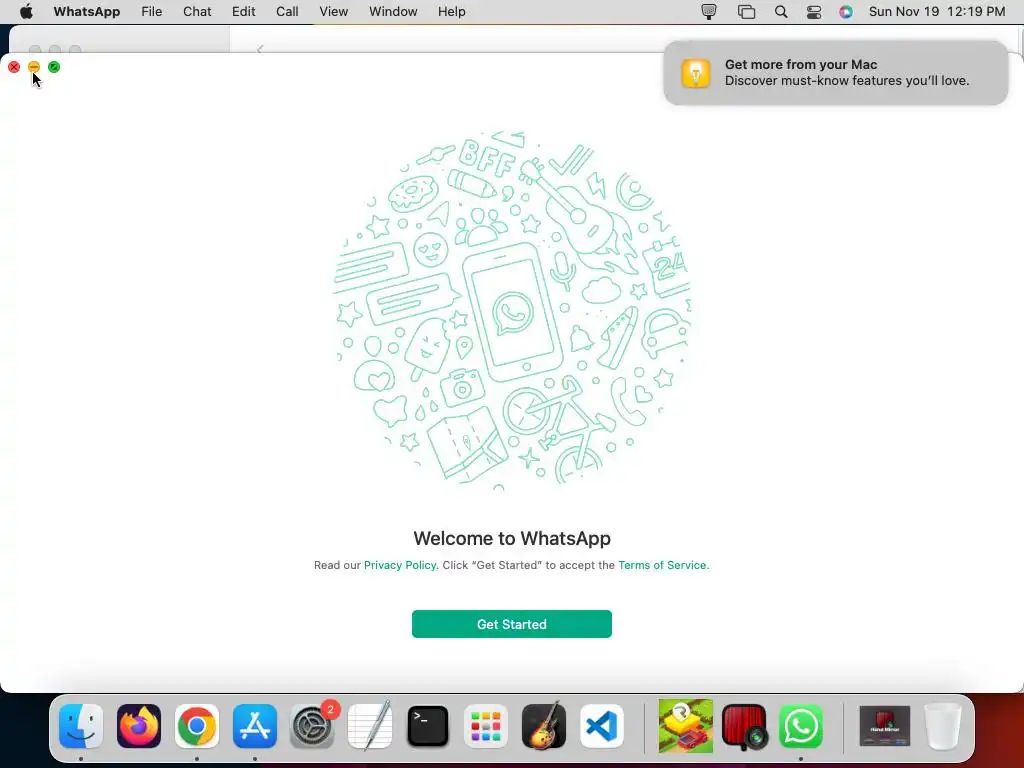Launch Google Chrome from the Dock
The width and height of the screenshot is (1024, 768).
point(197,726)
